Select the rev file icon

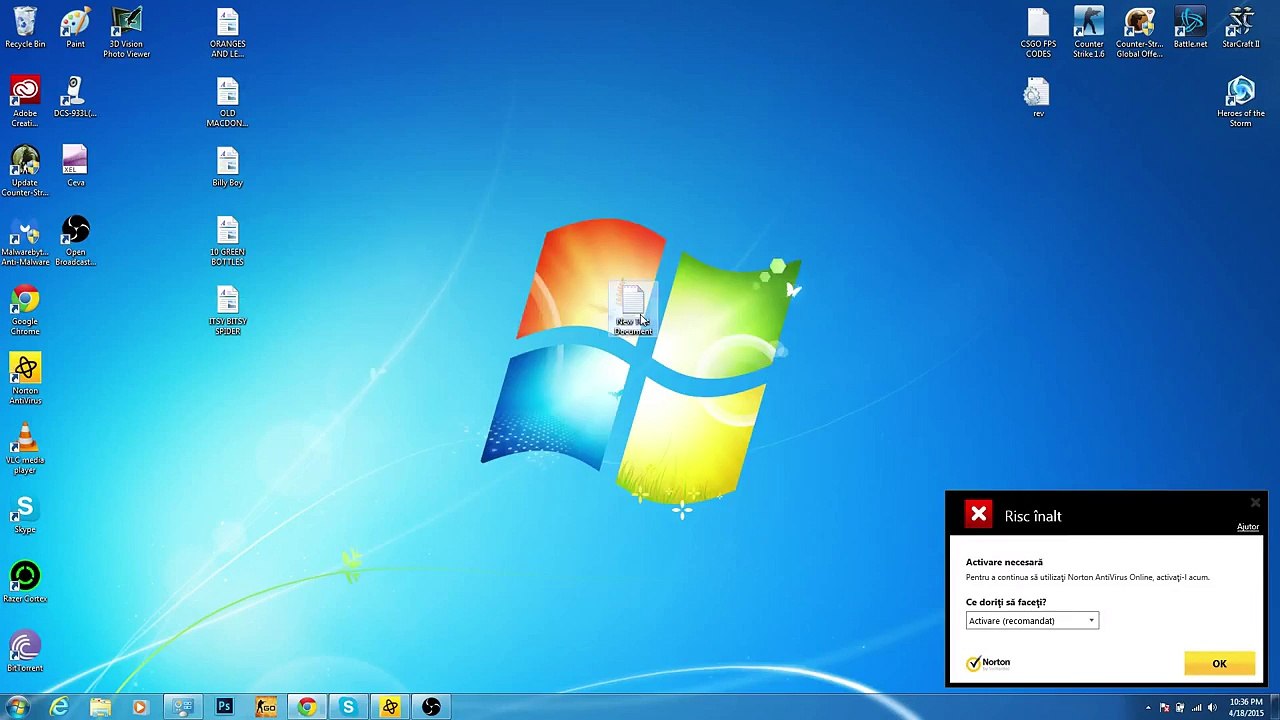pos(1038,98)
